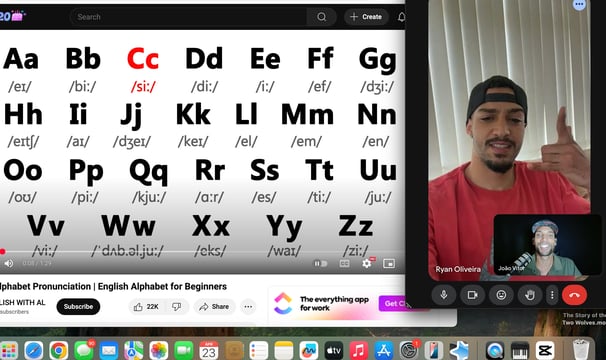Viewport: 606px width, 360px height.
Task: Switch the video to miniplayer mode
Action: pyautogui.click(x=389, y=263)
